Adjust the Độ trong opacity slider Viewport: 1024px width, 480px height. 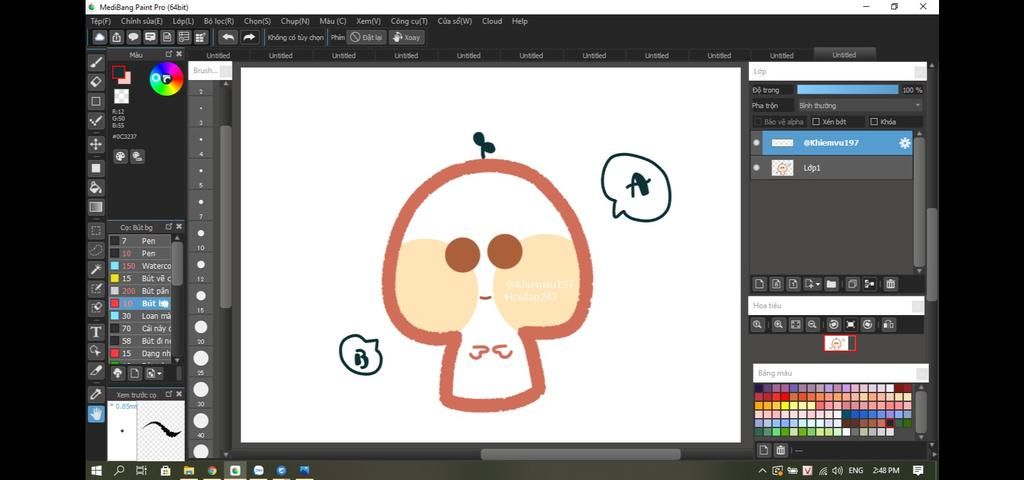click(x=848, y=89)
